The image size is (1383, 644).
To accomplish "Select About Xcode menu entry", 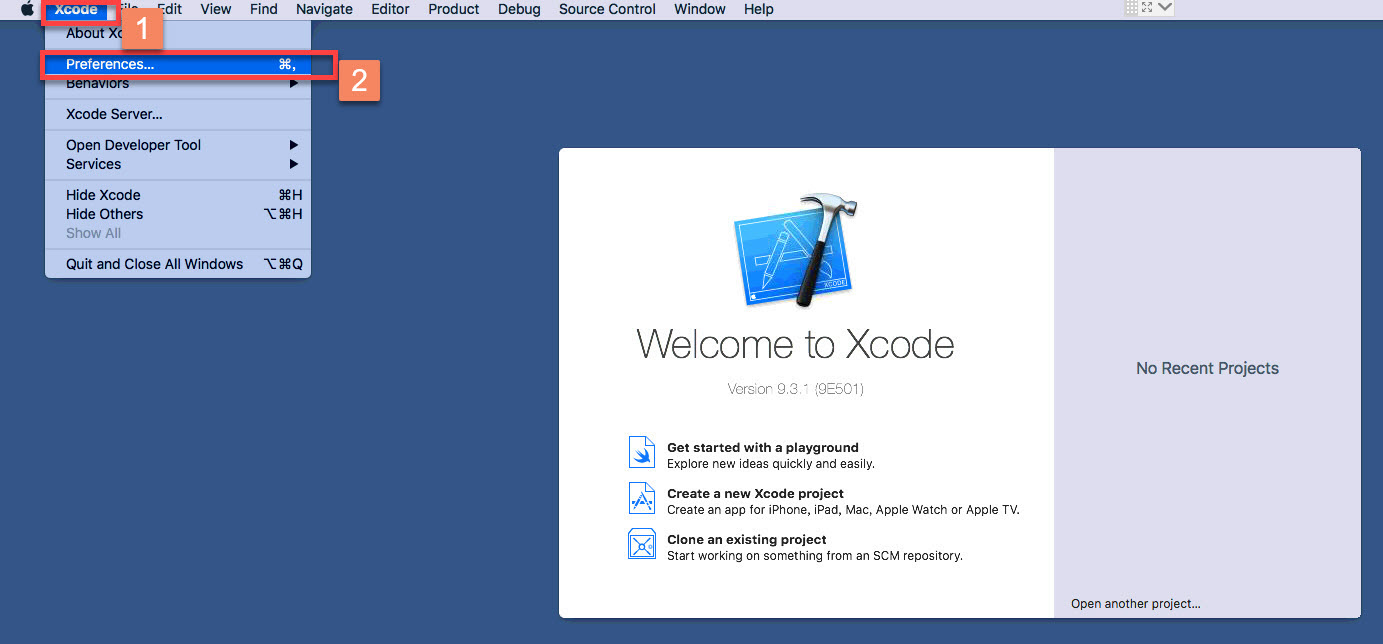I will pyautogui.click(x=178, y=33).
